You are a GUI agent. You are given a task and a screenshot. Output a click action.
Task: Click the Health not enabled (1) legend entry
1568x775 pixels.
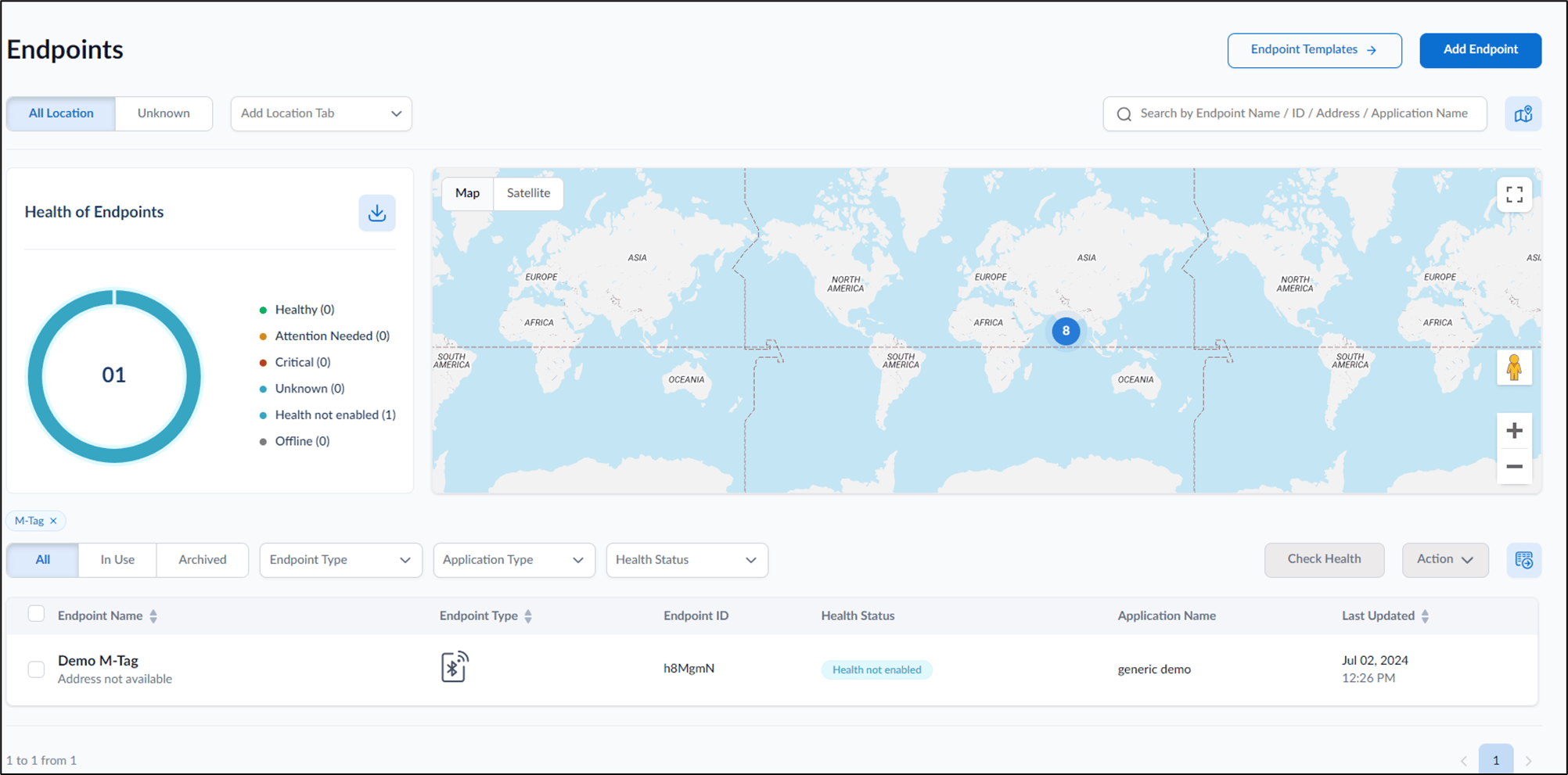[328, 415]
